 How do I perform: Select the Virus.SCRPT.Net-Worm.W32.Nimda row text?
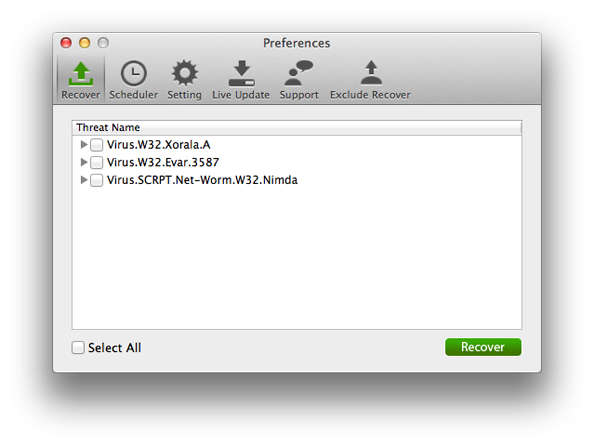tap(202, 180)
